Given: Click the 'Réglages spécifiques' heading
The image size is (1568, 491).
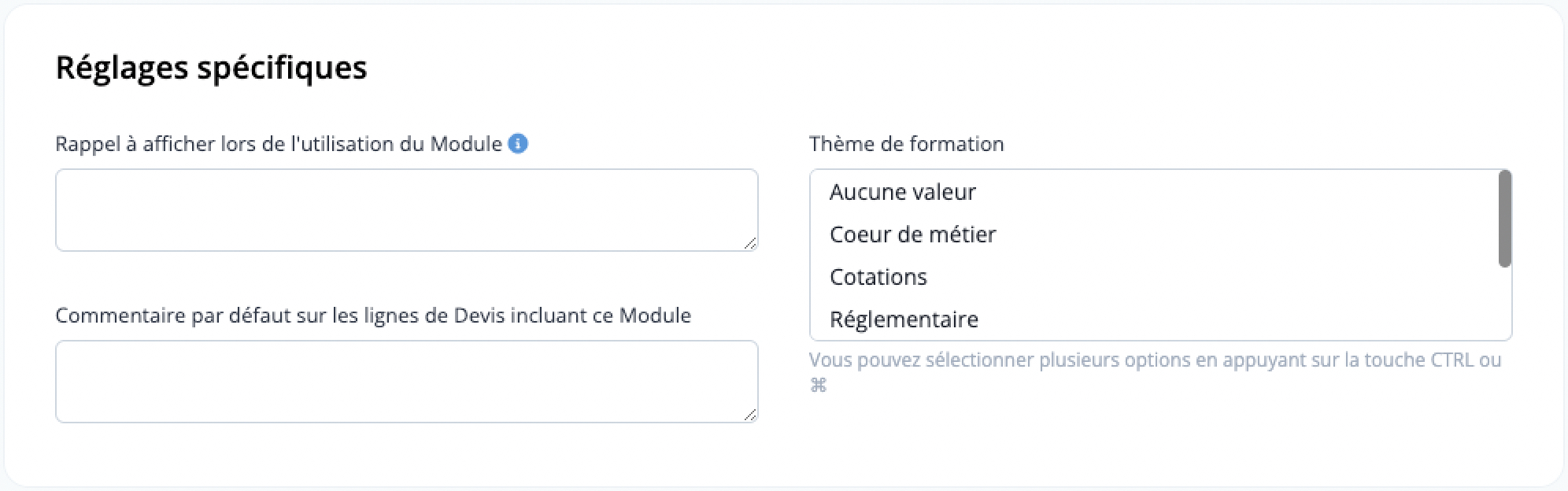Looking at the screenshot, I should (x=211, y=68).
